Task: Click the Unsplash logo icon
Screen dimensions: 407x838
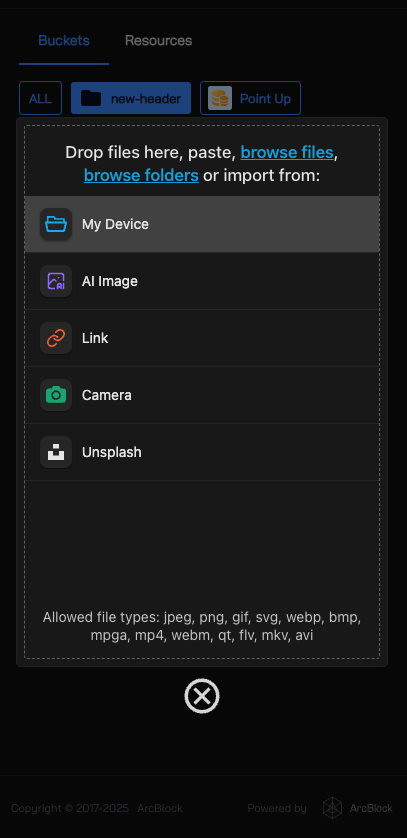Action: (56, 452)
